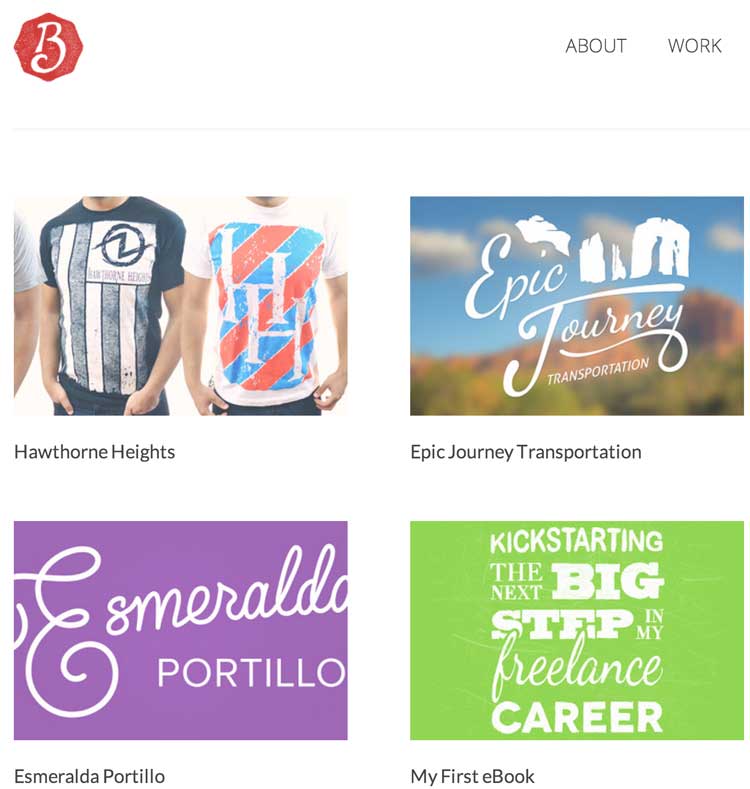Open the ABOUT page
Viewport: 750px width, 789px height.
(x=595, y=46)
